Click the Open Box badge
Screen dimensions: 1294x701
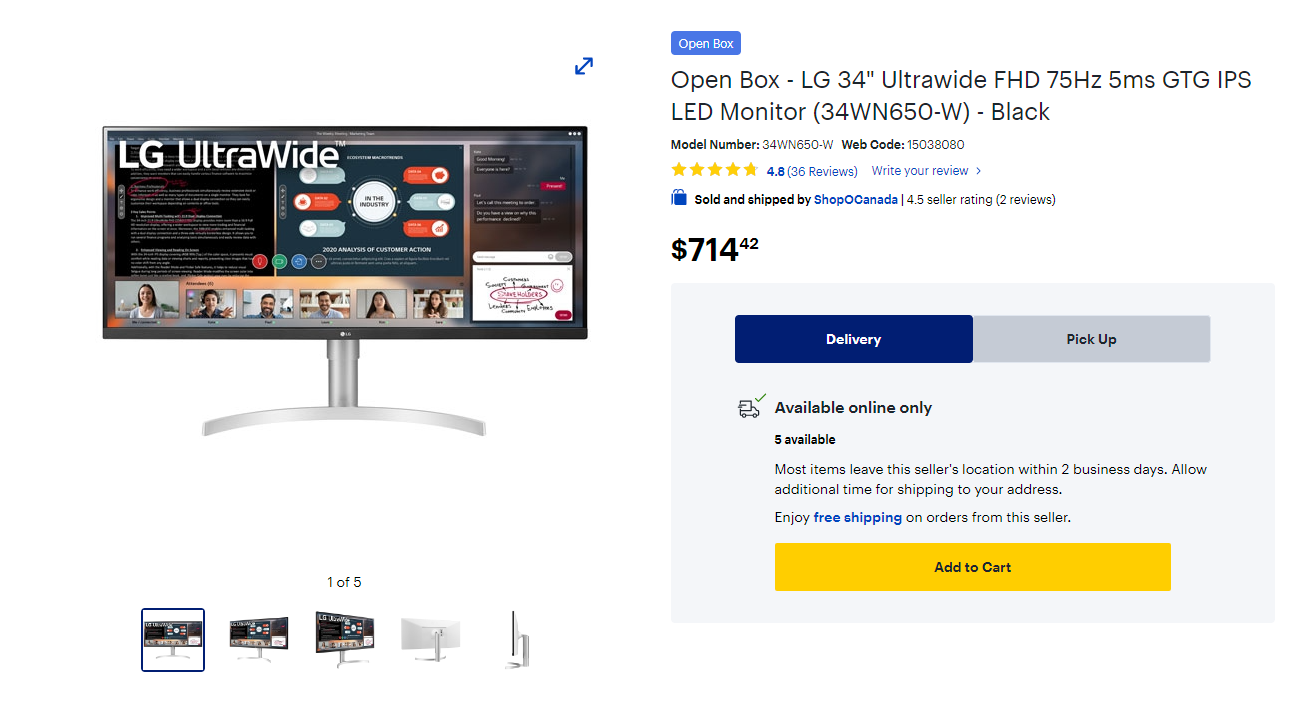[706, 43]
